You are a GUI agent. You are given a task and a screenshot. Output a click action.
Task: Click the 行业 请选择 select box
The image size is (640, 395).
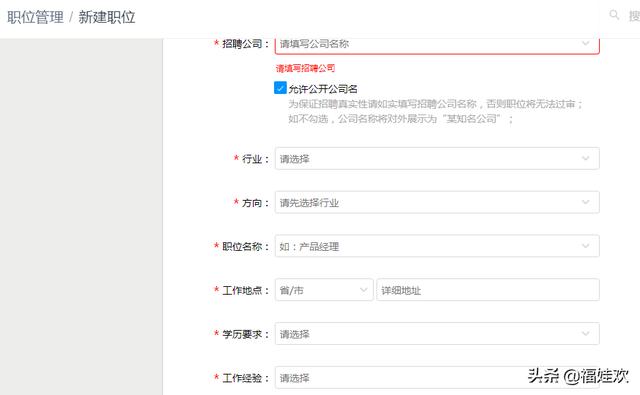[x=437, y=158]
